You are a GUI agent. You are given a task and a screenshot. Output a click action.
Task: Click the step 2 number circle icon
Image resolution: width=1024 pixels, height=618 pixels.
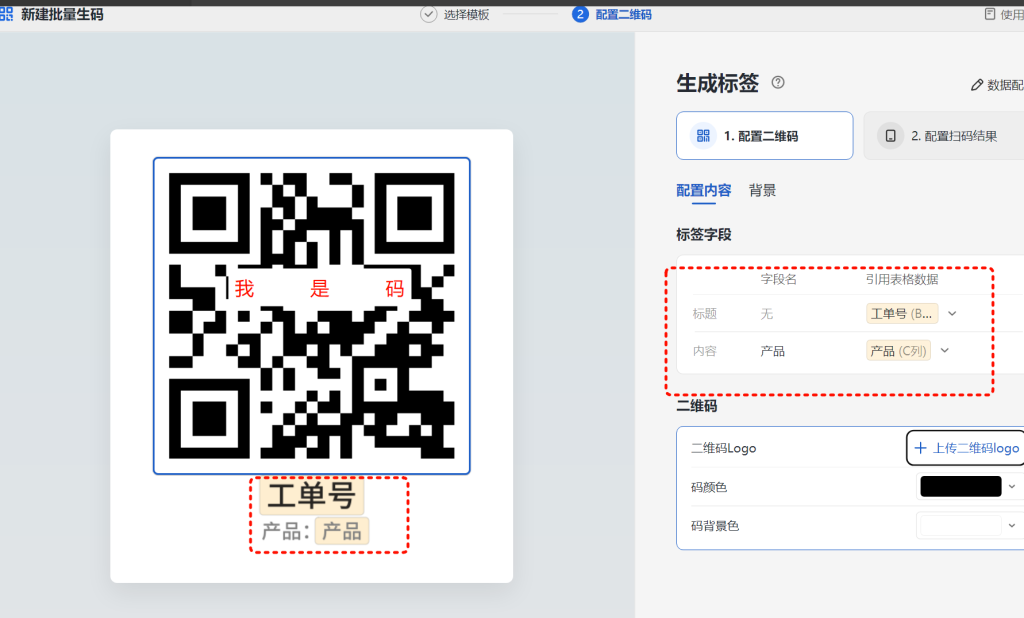tap(580, 14)
